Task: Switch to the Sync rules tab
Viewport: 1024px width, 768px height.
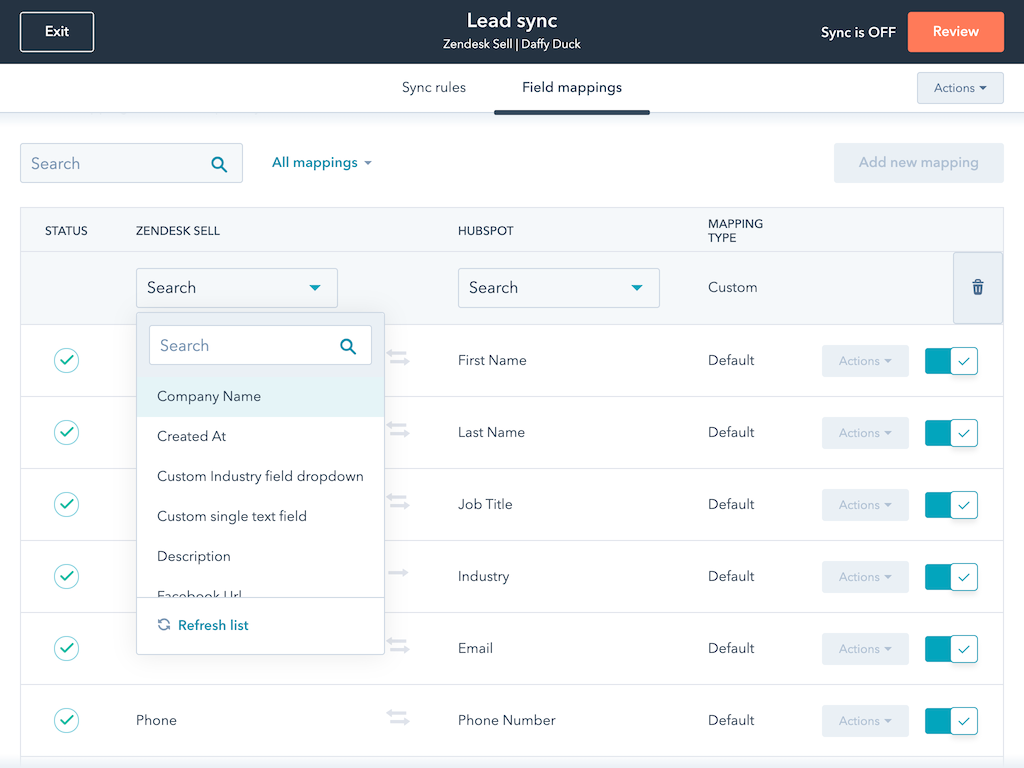Action: (x=433, y=87)
